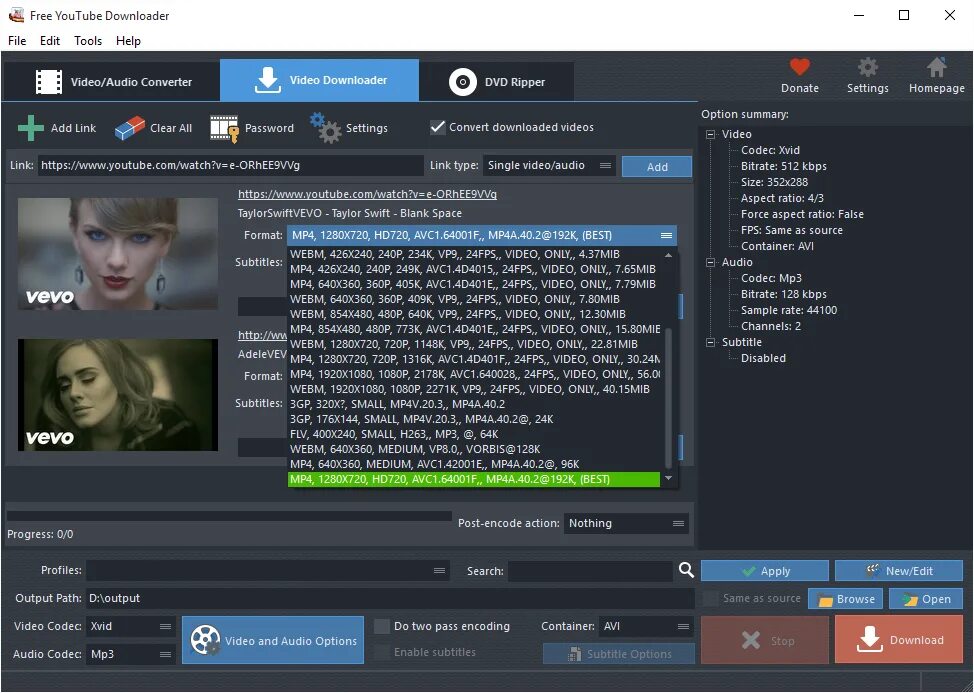Enable Do two pass encoding
Screen dimensions: 974x693
coord(381,626)
